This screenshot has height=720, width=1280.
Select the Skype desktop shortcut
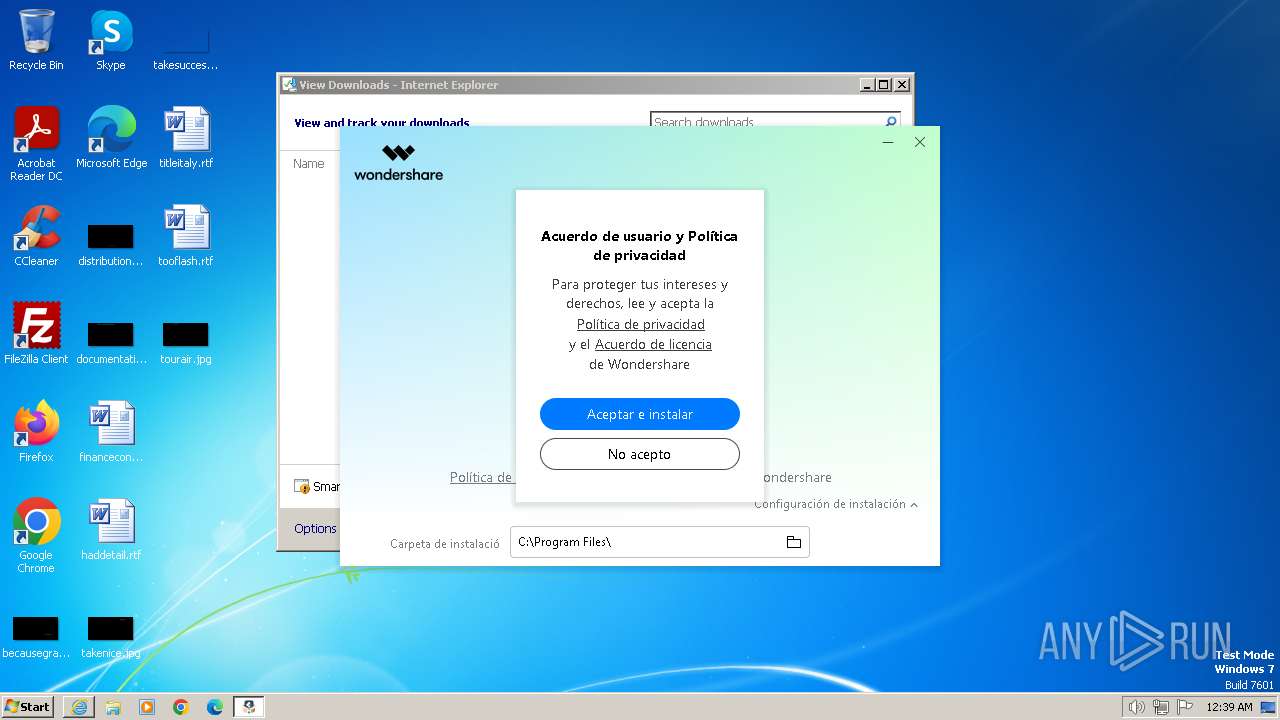(110, 40)
